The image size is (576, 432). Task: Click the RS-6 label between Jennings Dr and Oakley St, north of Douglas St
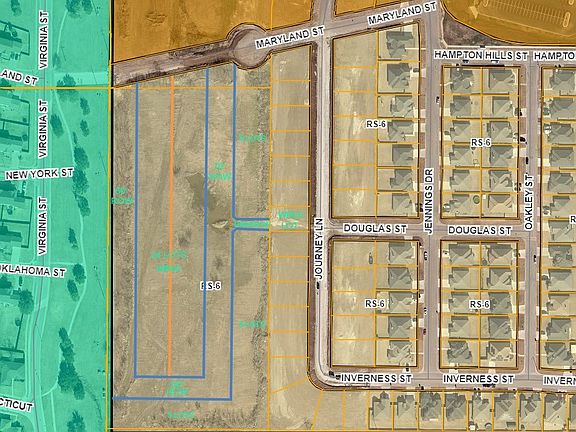(480, 143)
